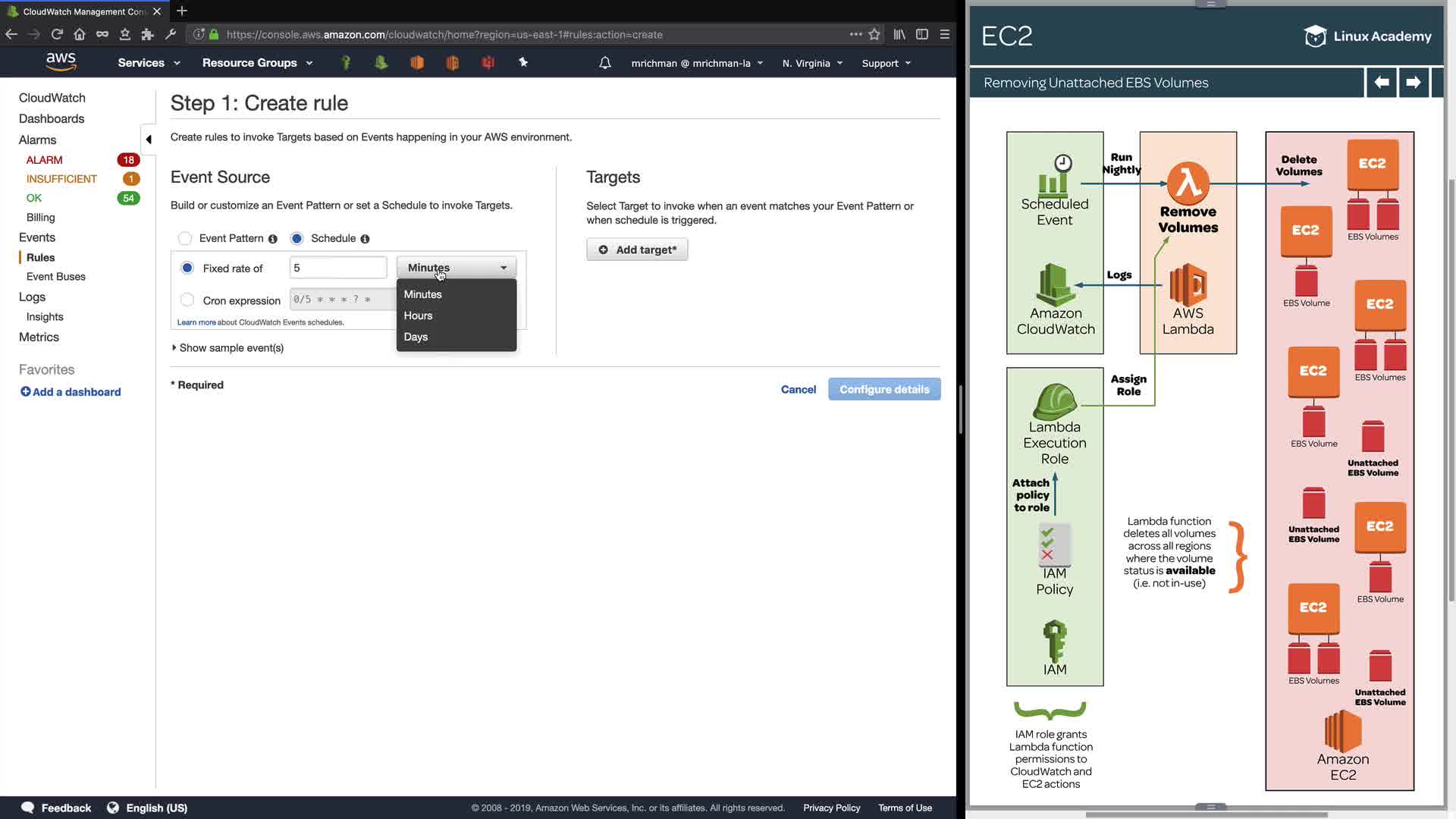Select the Schedule radio button
The image size is (1456, 819).
point(297,238)
